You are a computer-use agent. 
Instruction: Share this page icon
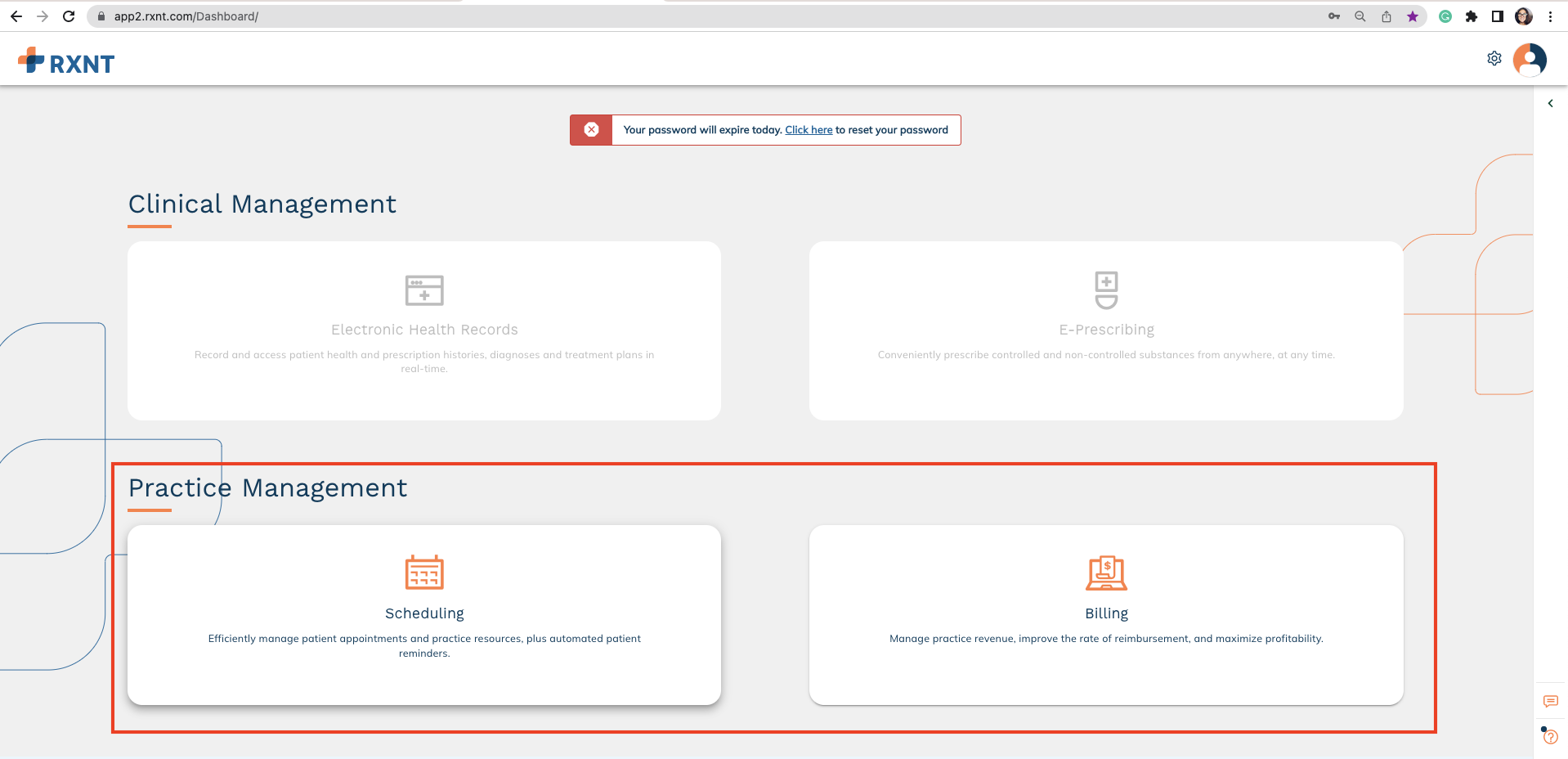[1387, 16]
